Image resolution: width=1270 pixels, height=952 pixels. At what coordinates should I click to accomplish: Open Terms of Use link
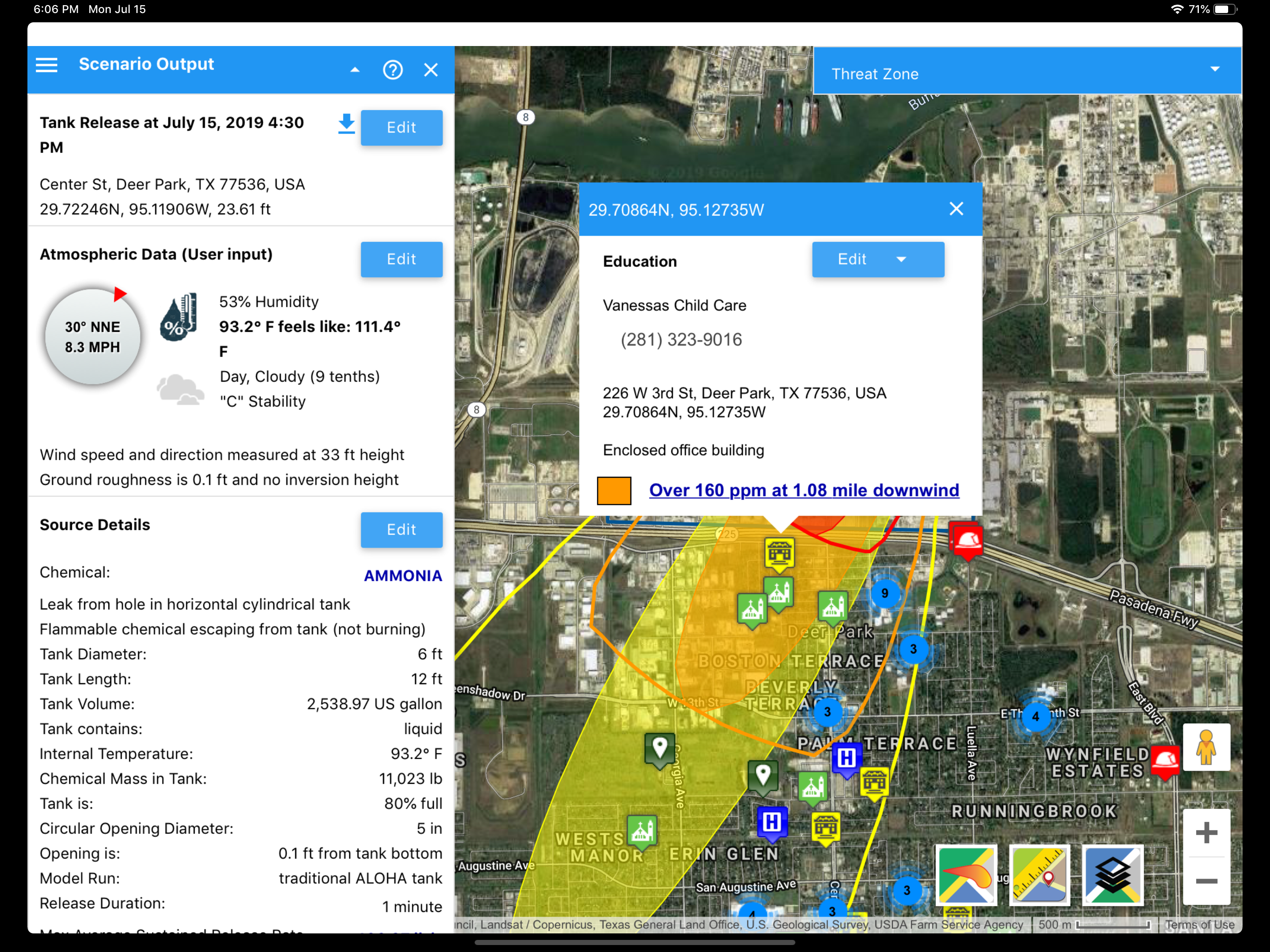[1200, 925]
